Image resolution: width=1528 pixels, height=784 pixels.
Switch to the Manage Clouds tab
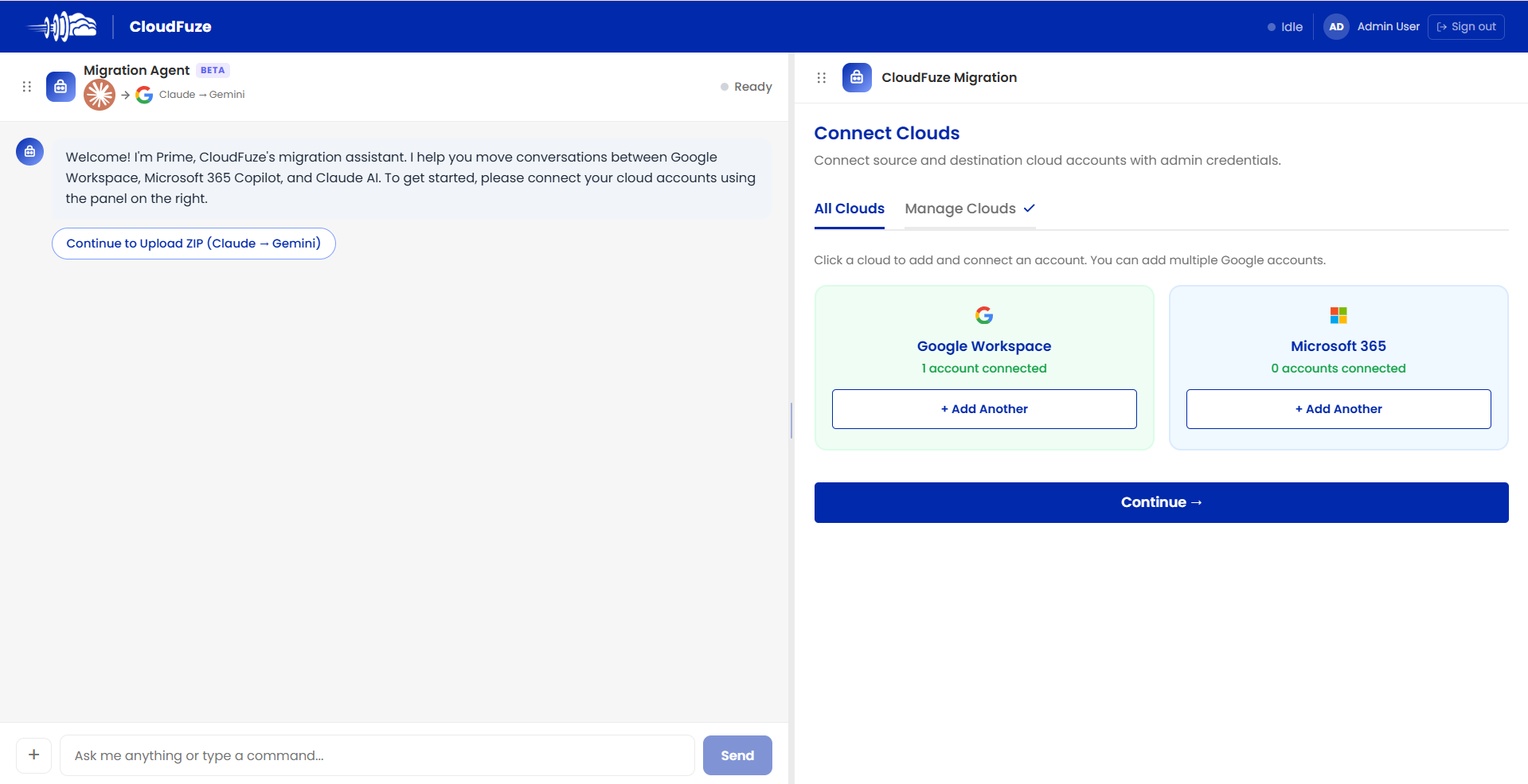coord(970,209)
